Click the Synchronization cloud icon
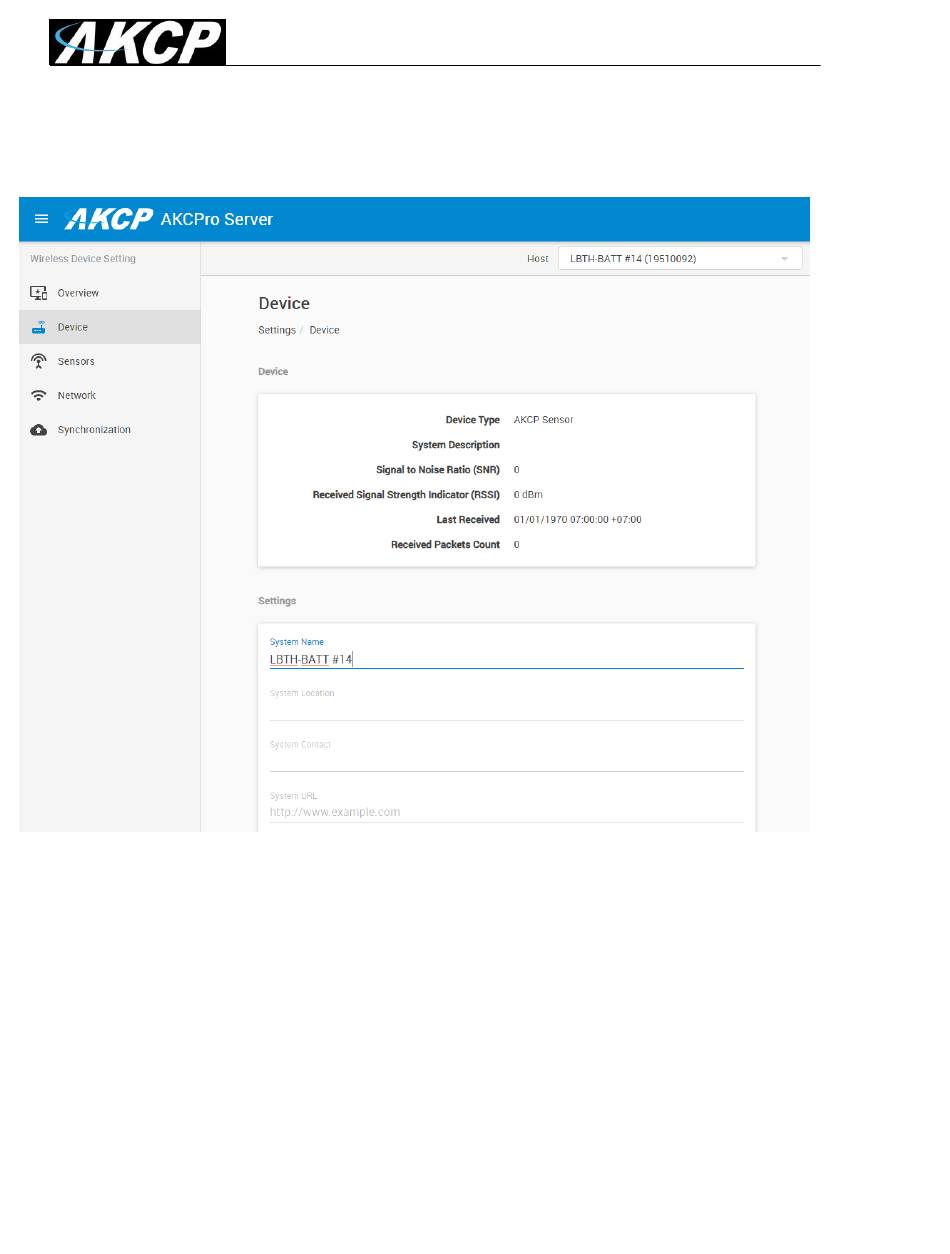 click(39, 430)
